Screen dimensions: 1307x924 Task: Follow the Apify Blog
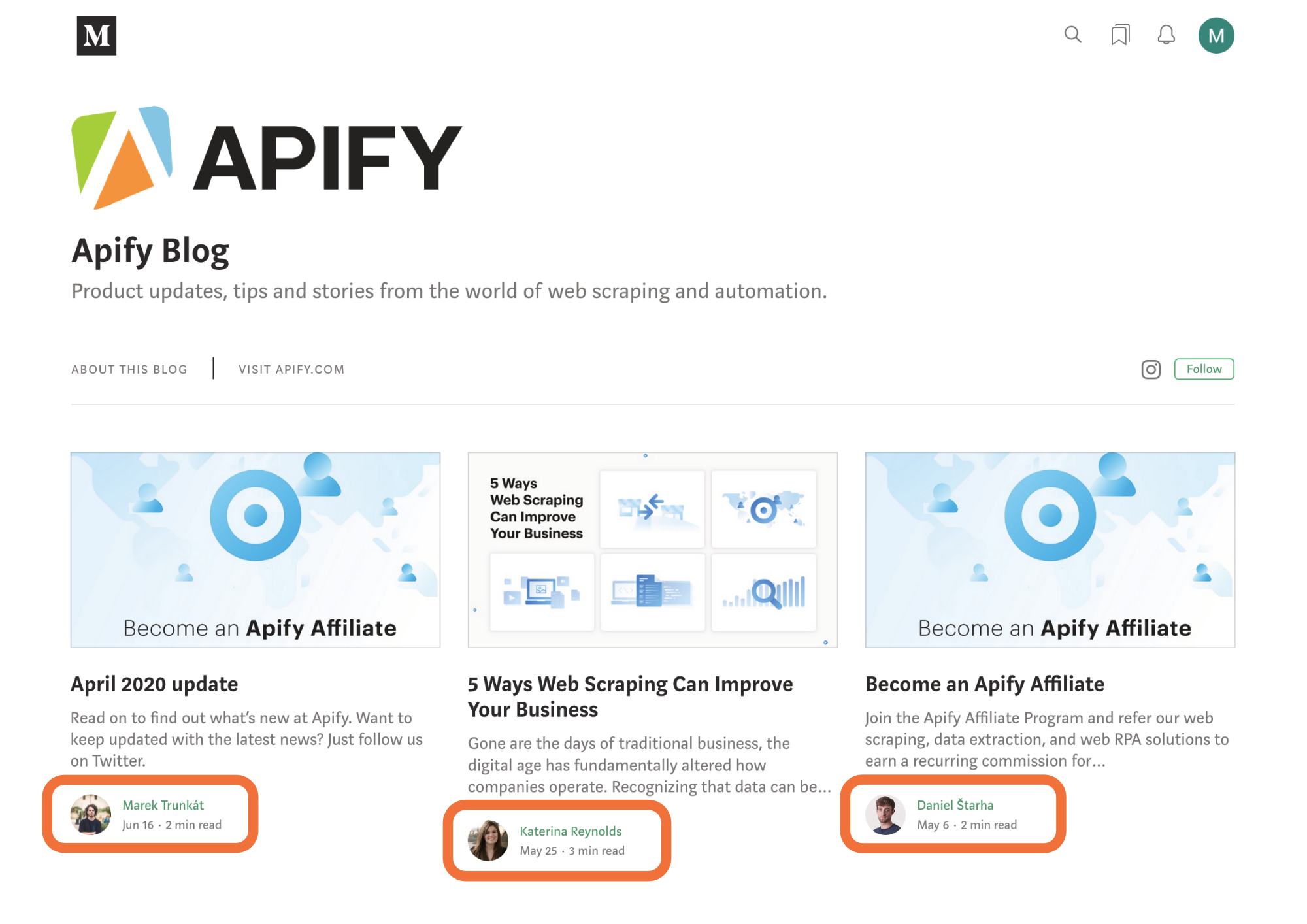[1204, 369]
